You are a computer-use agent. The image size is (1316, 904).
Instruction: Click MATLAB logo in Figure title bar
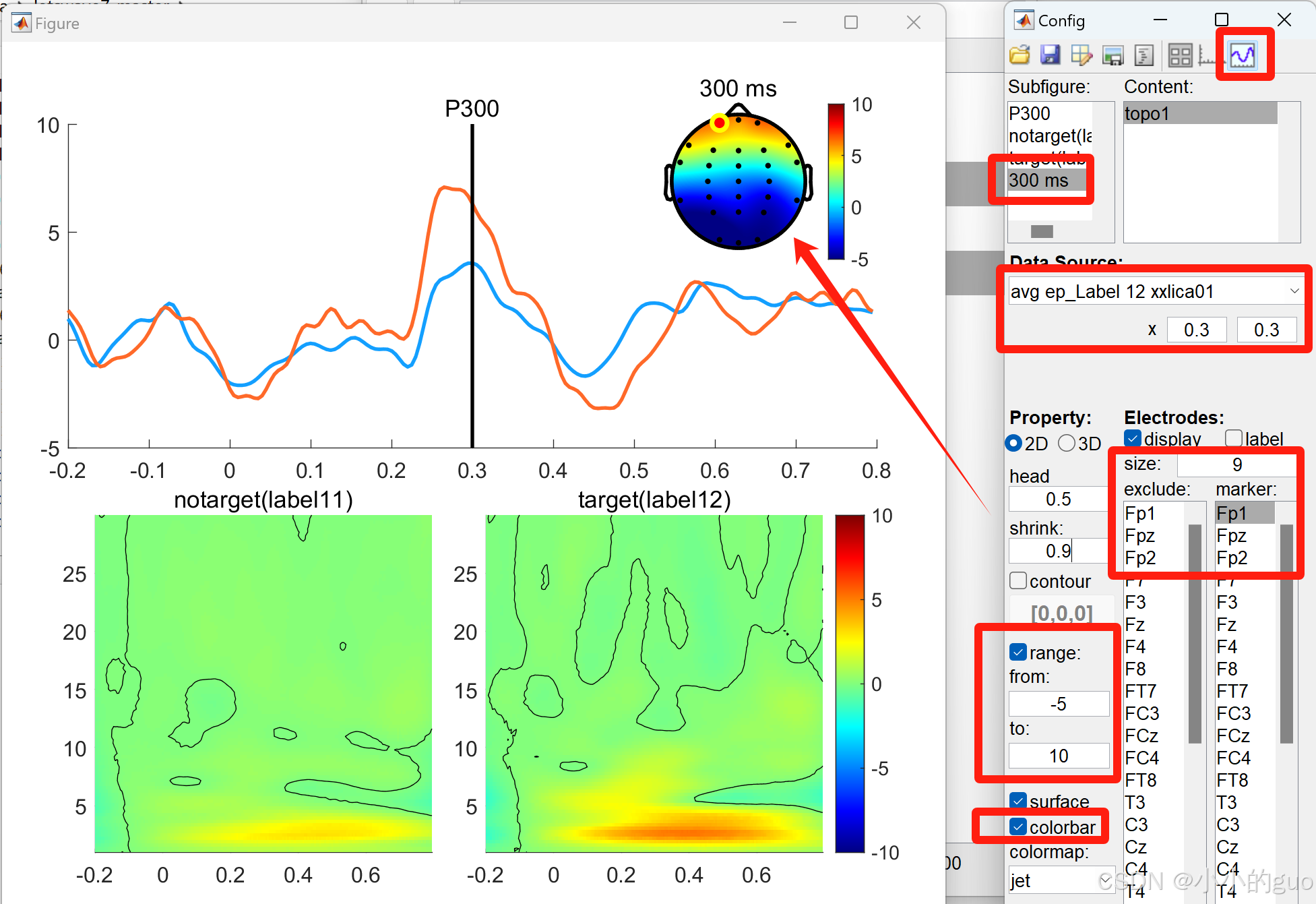tap(22, 23)
